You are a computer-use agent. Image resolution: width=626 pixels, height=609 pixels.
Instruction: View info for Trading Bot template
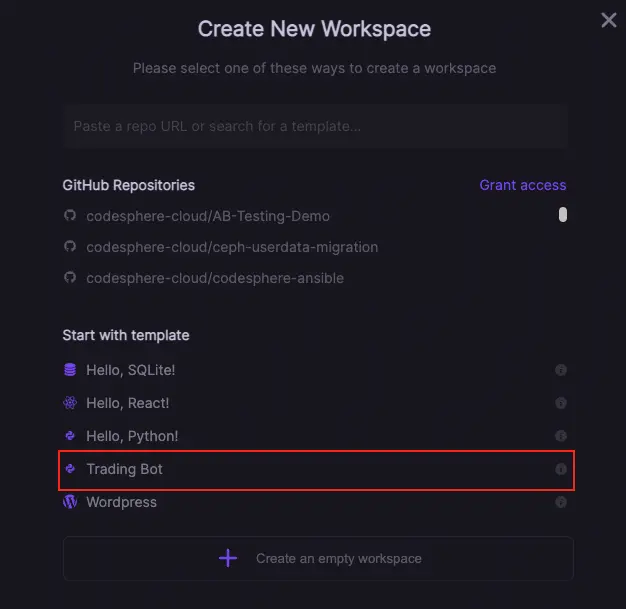pos(561,469)
